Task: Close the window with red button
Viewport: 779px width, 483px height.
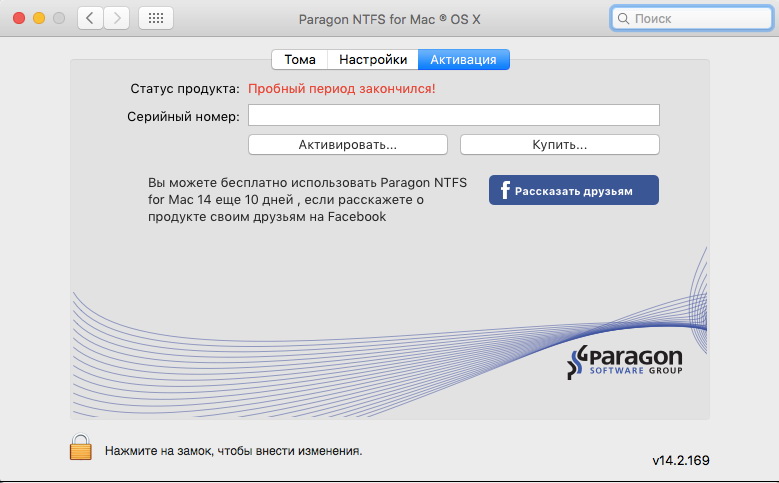Action: point(20,18)
